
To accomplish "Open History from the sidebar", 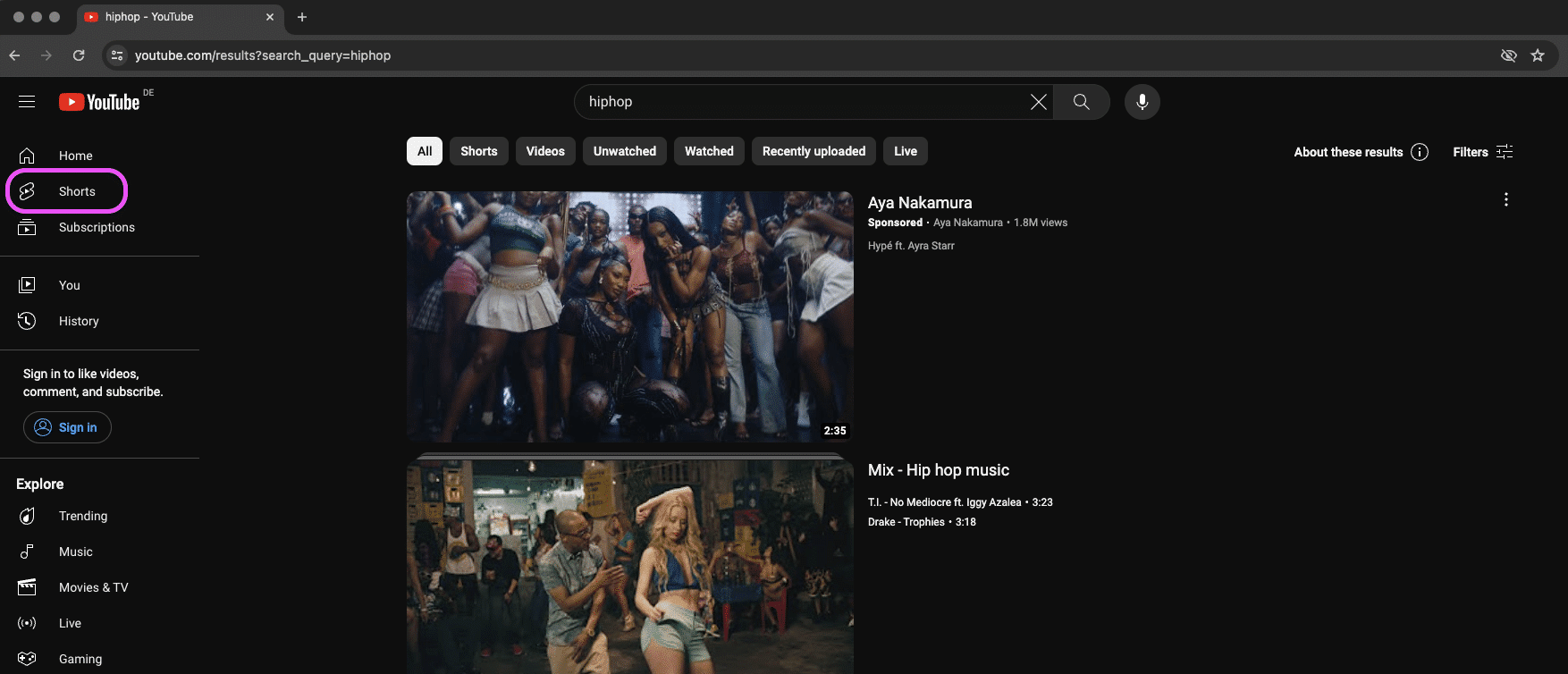I will pyautogui.click(x=79, y=321).
